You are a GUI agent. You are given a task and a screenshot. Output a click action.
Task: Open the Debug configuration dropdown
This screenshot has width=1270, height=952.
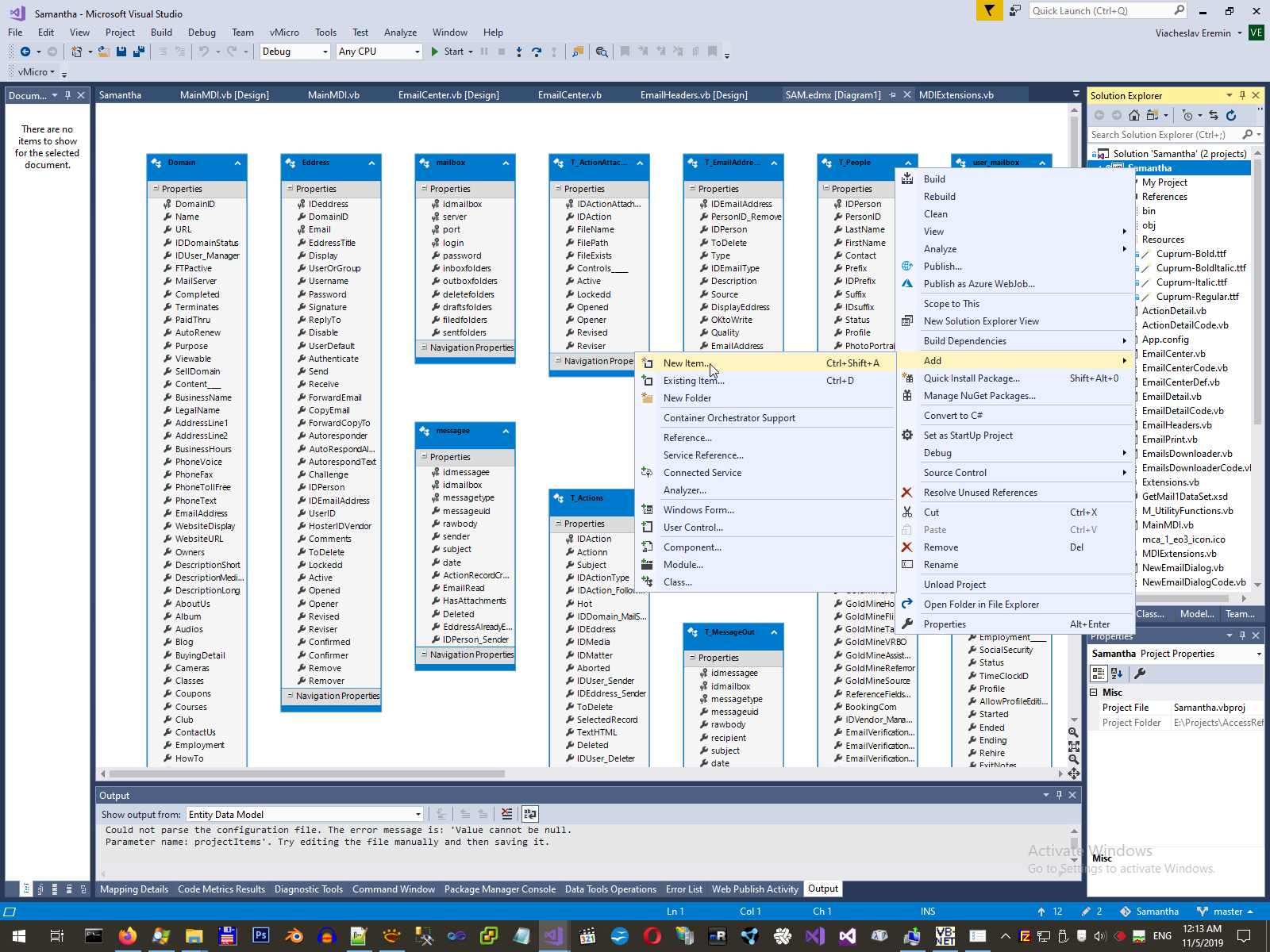294,52
